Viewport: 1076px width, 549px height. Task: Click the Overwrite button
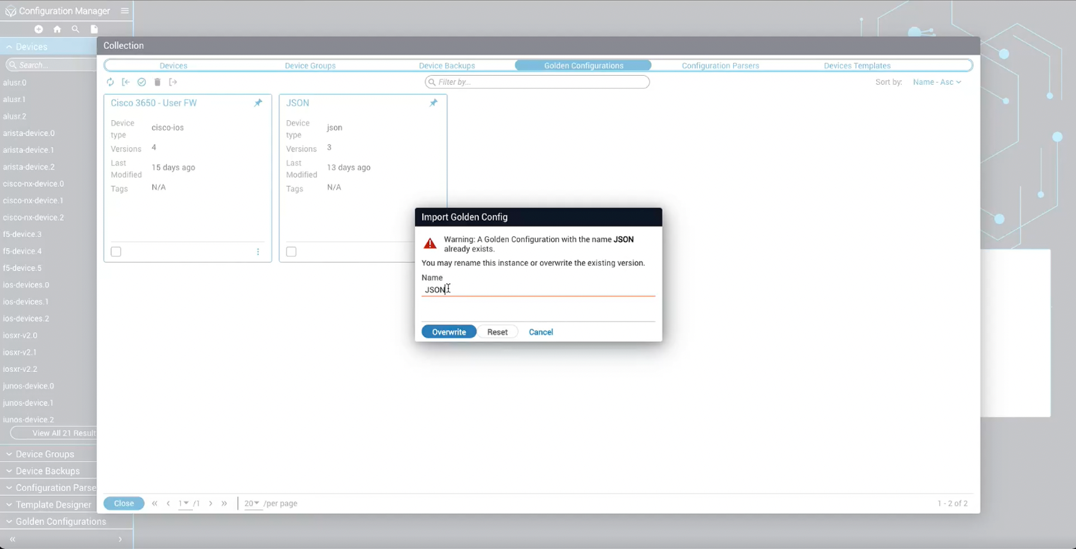coord(449,332)
